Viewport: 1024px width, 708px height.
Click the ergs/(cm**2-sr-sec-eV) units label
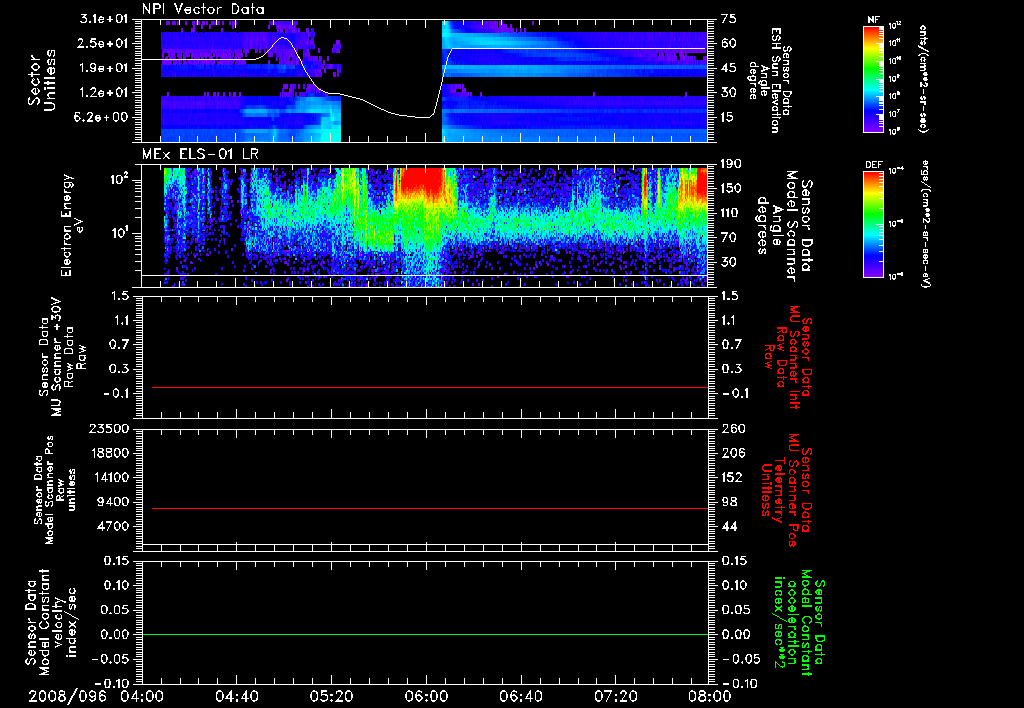tap(925, 224)
